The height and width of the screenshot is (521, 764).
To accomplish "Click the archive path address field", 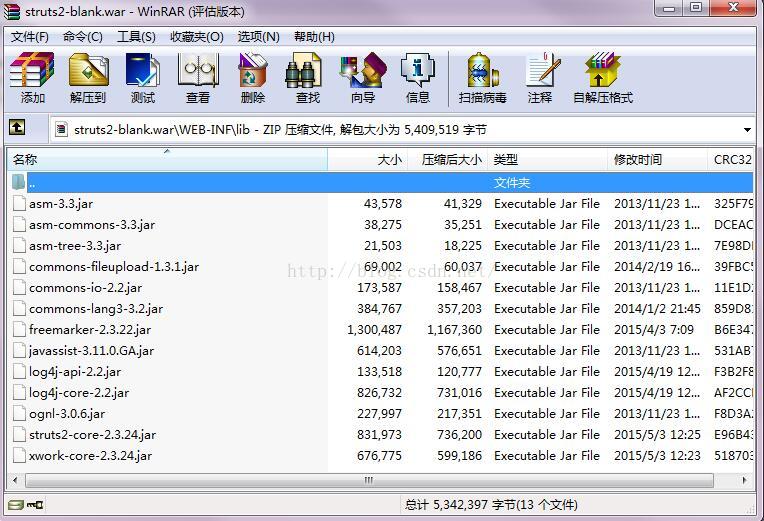I will pos(402,130).
